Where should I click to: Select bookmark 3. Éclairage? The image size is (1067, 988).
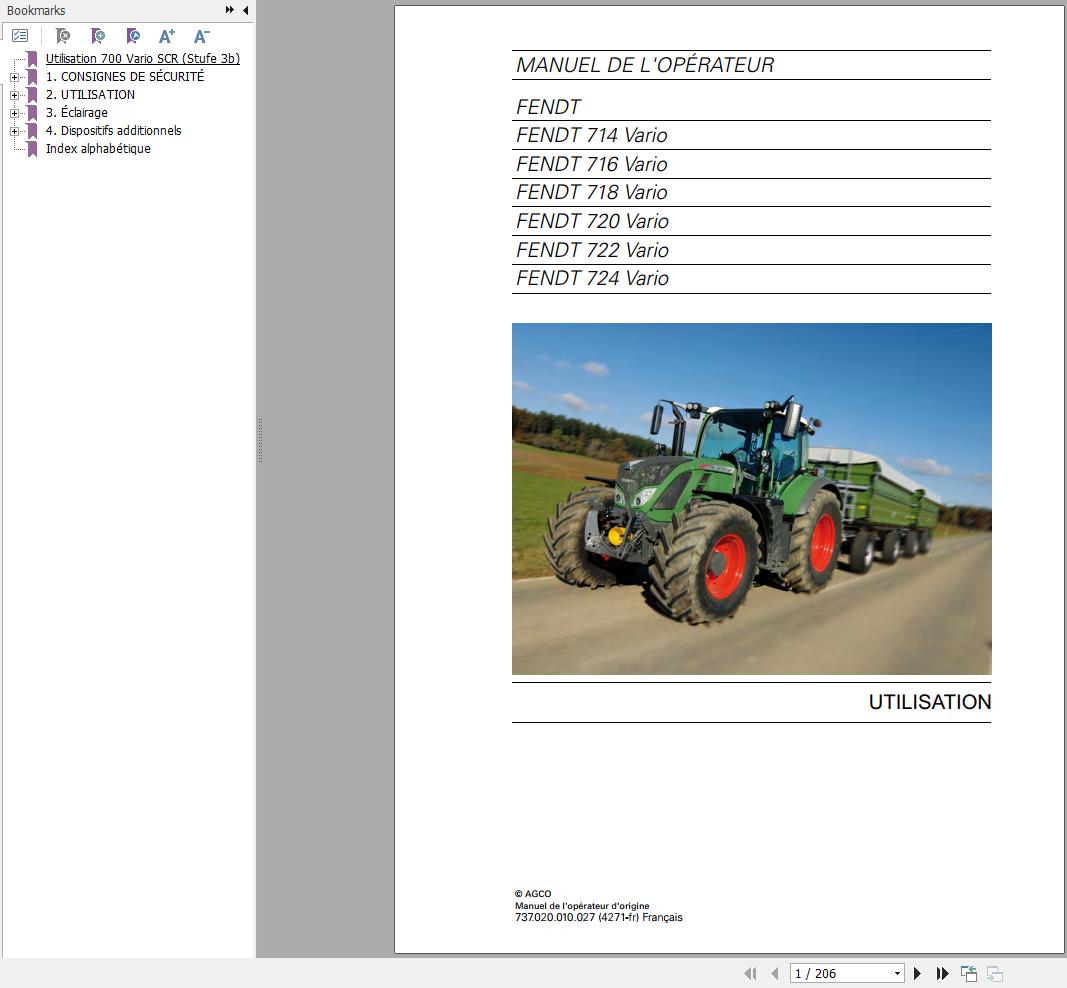[76, 112]
